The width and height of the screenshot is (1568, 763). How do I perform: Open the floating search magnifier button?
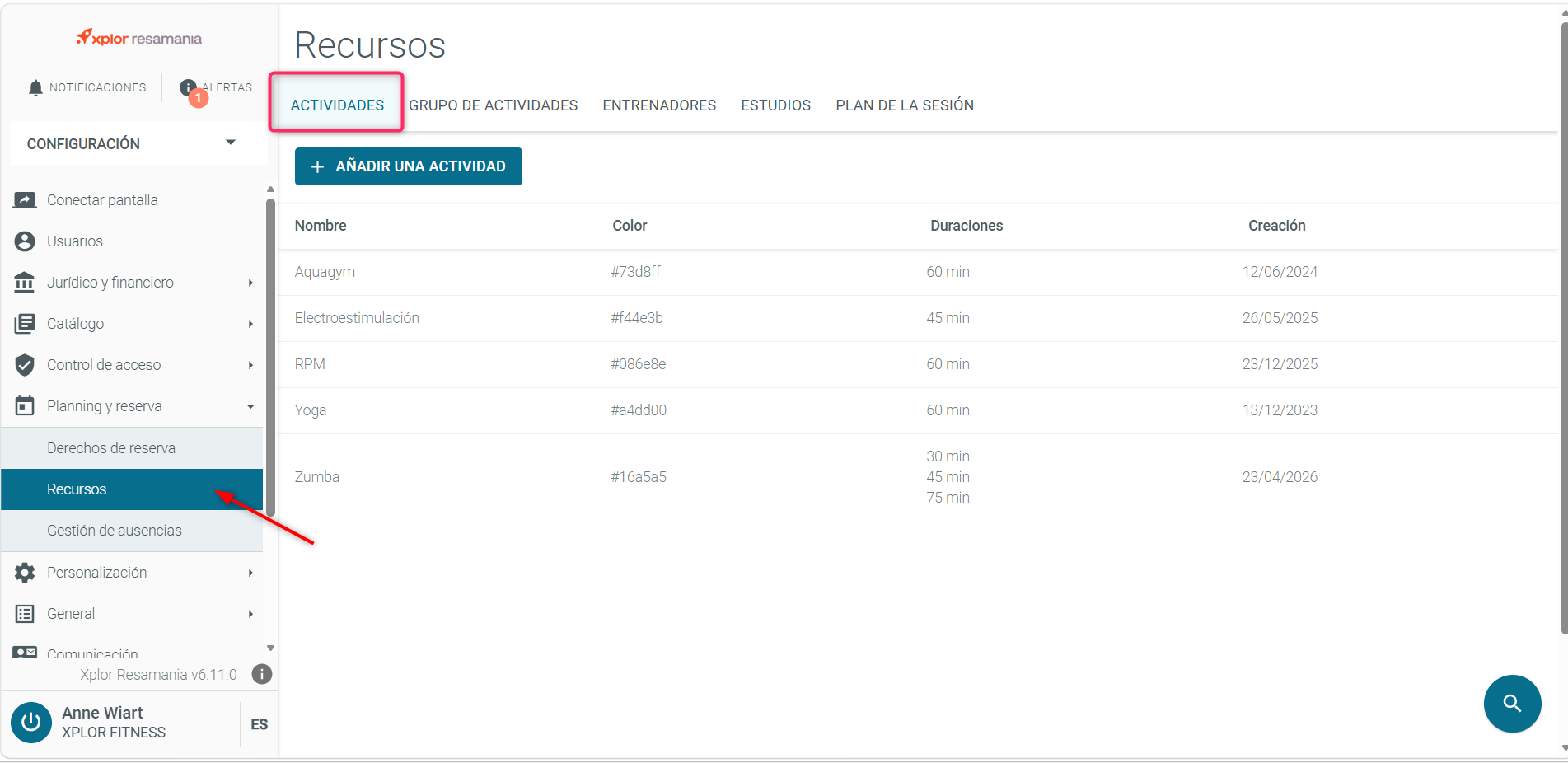(1512, 704)
